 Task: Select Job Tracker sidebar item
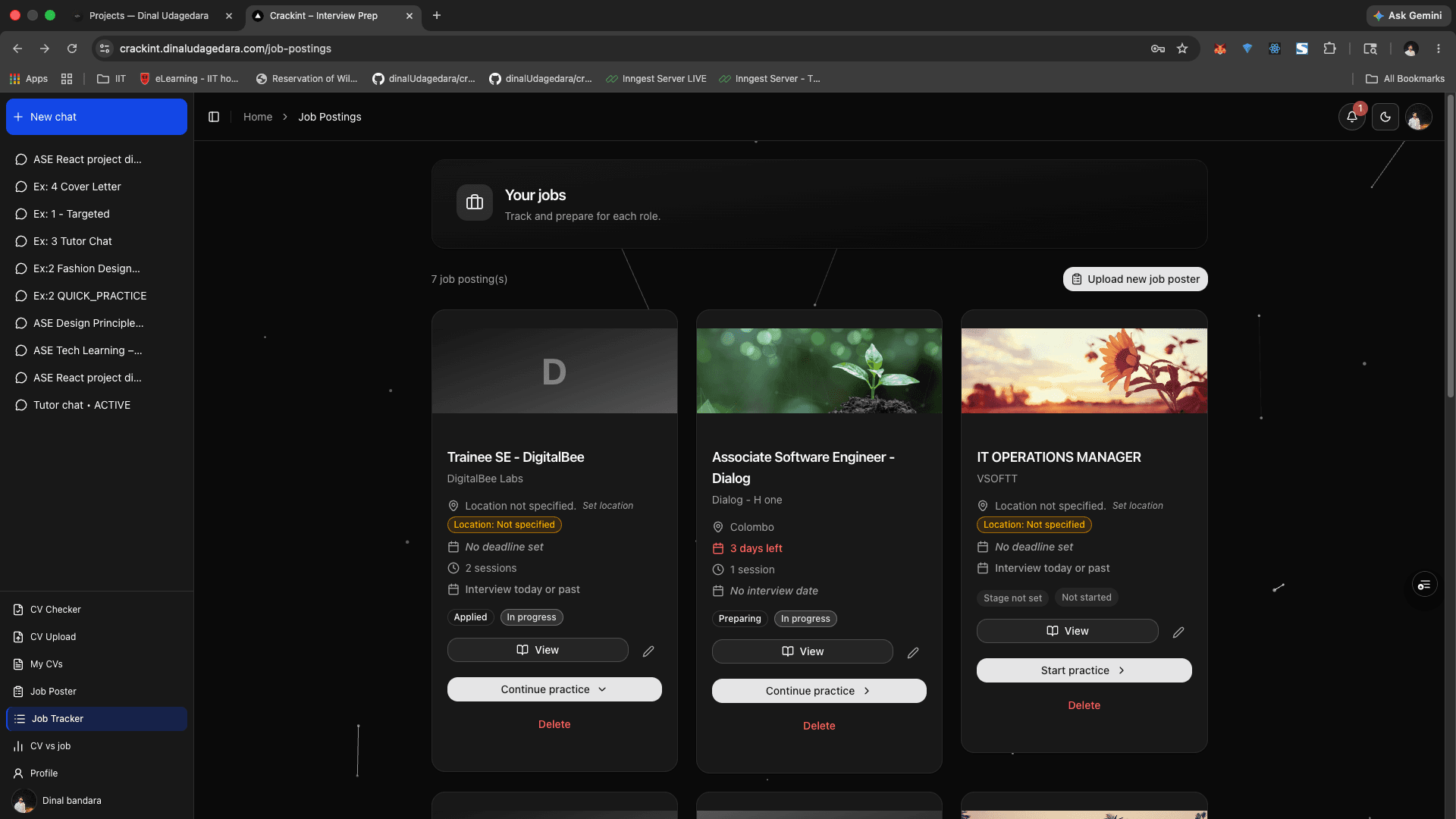(96, 719)
